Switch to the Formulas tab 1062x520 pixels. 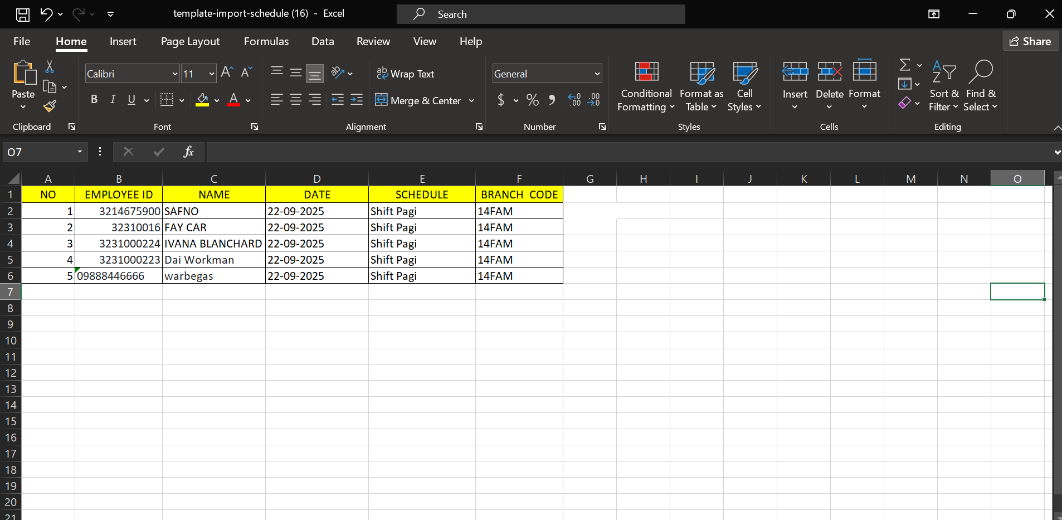266,41
